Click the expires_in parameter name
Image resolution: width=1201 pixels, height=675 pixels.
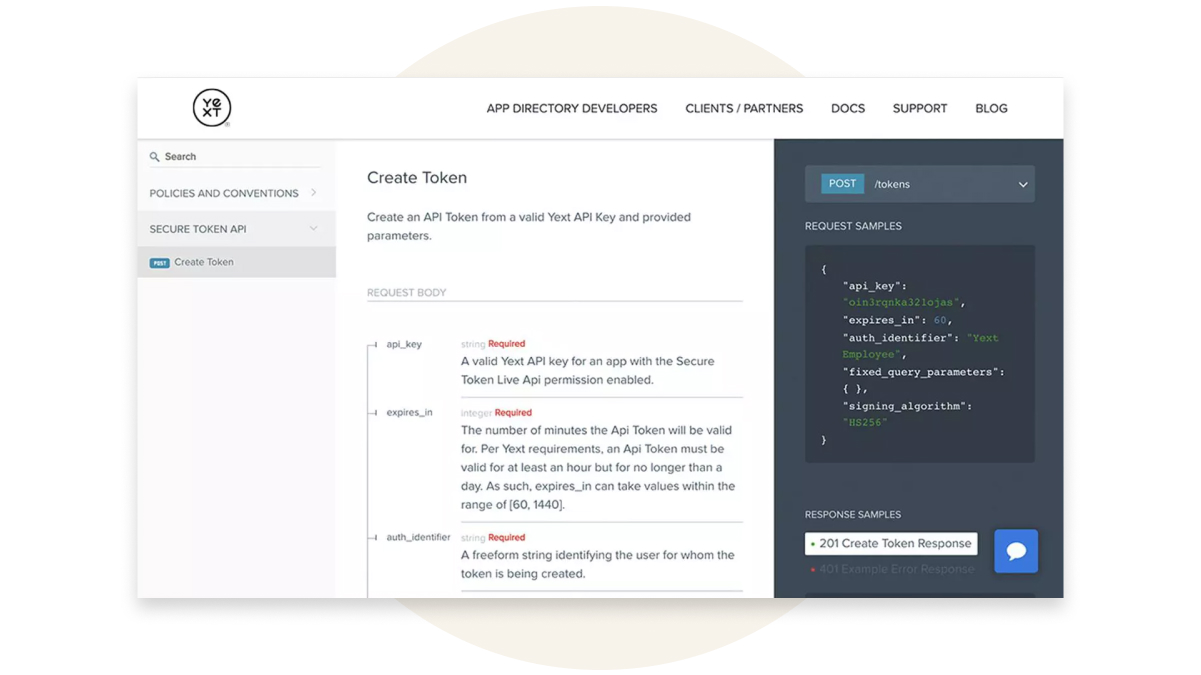409,412
